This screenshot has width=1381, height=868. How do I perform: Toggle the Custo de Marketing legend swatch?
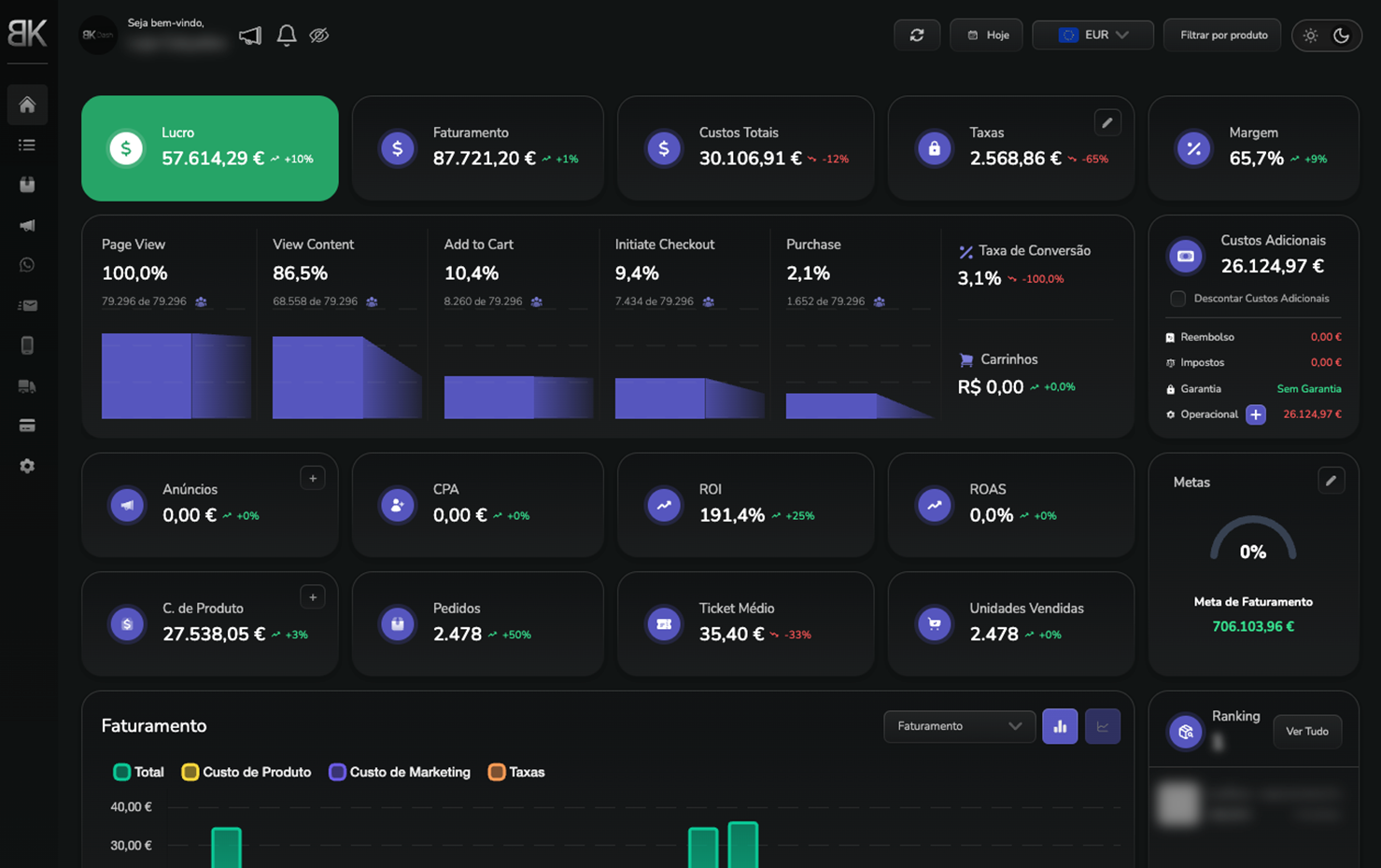(337, 772)
